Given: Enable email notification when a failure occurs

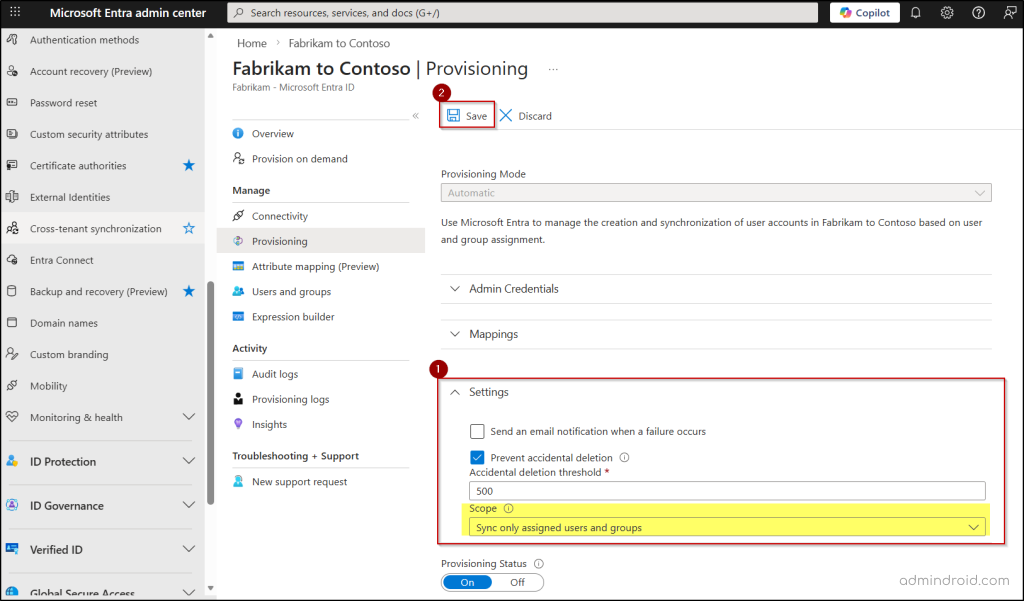Looking at the screenshot, I should [477, 431].
